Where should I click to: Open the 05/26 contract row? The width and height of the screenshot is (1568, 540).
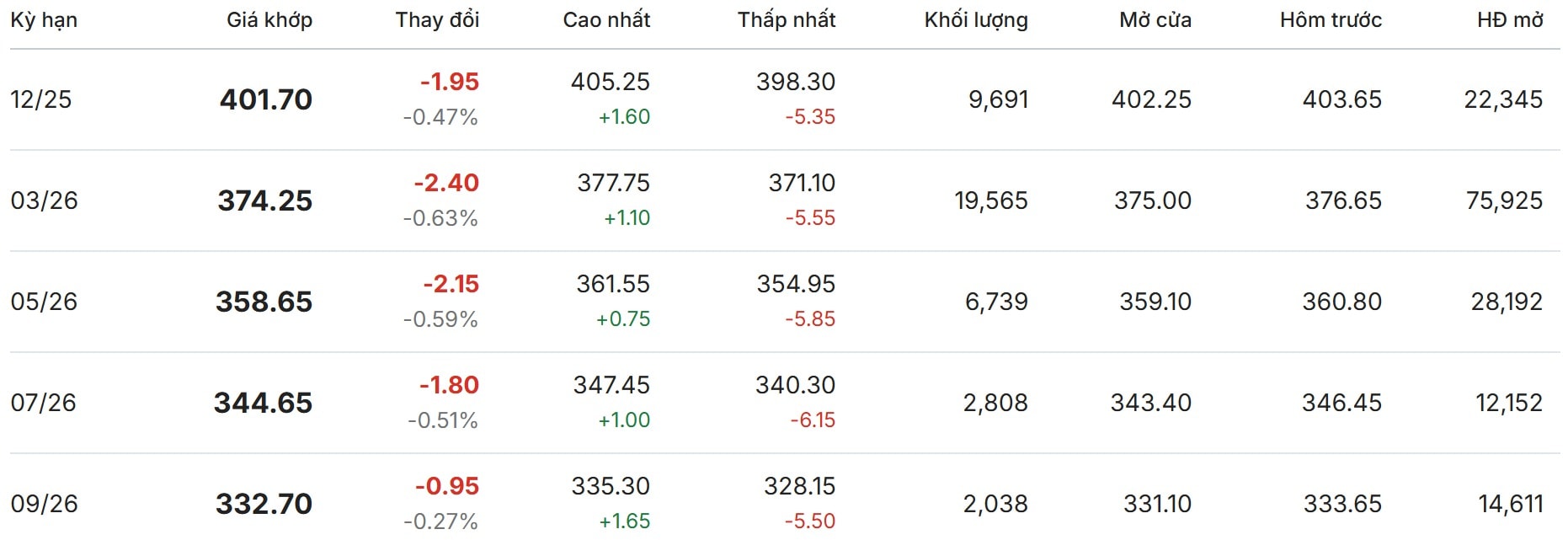[44, 302]
